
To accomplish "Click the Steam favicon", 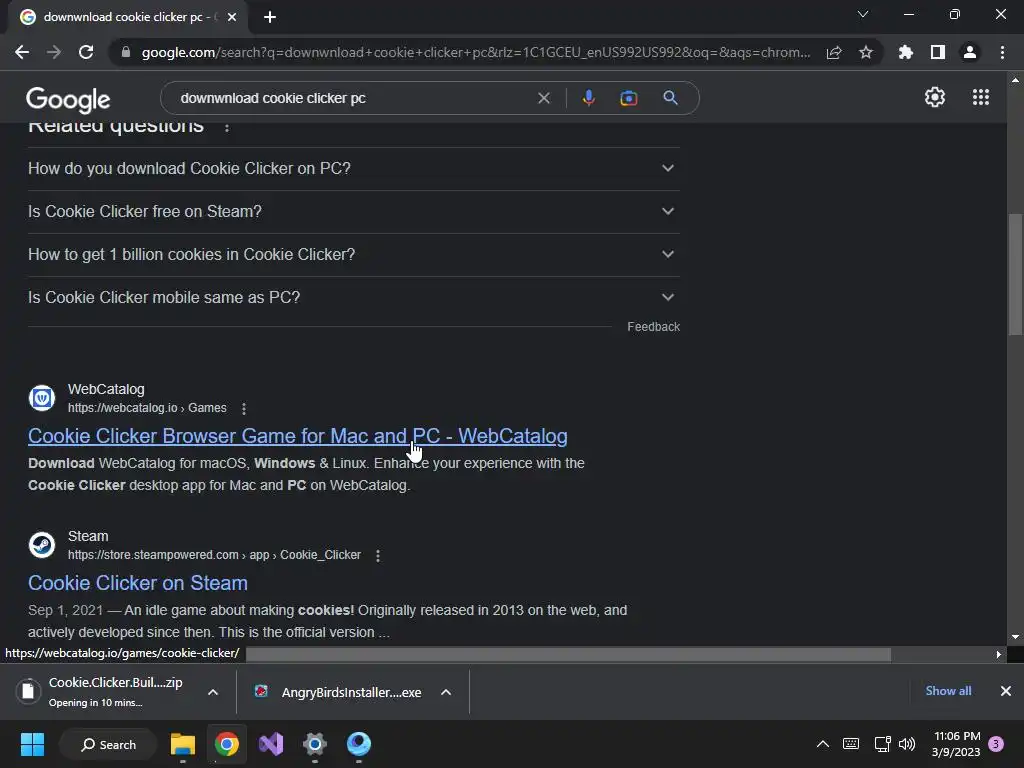I will (x=42, y=544).
